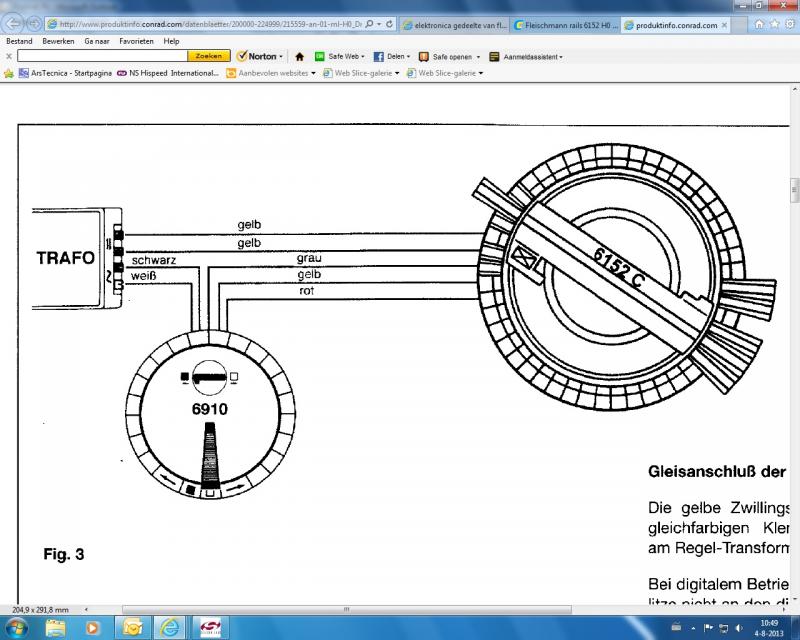Click the TRAFO label in diagram
Viewport: 800px width, 640px height.
click(x=65, y=258)
